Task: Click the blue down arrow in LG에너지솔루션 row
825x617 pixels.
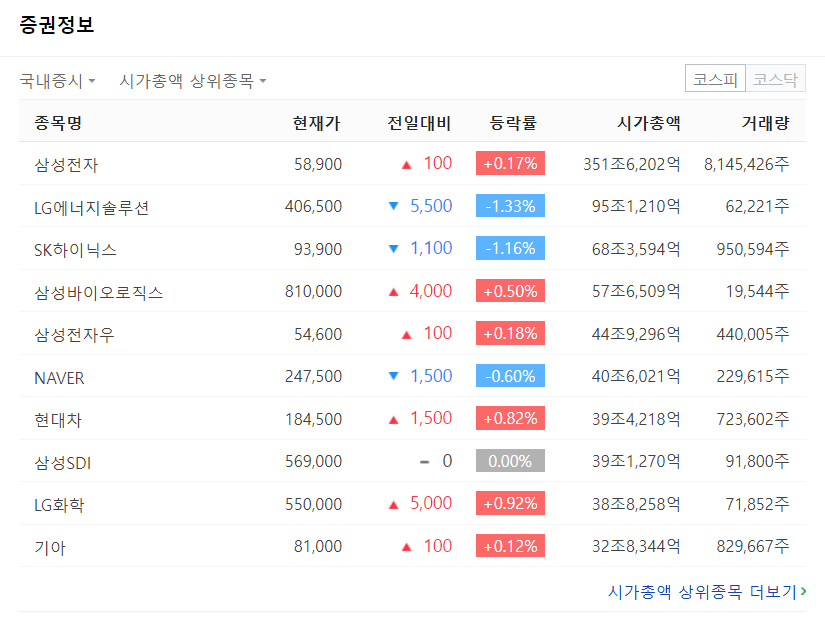Action: click(393, 206)
